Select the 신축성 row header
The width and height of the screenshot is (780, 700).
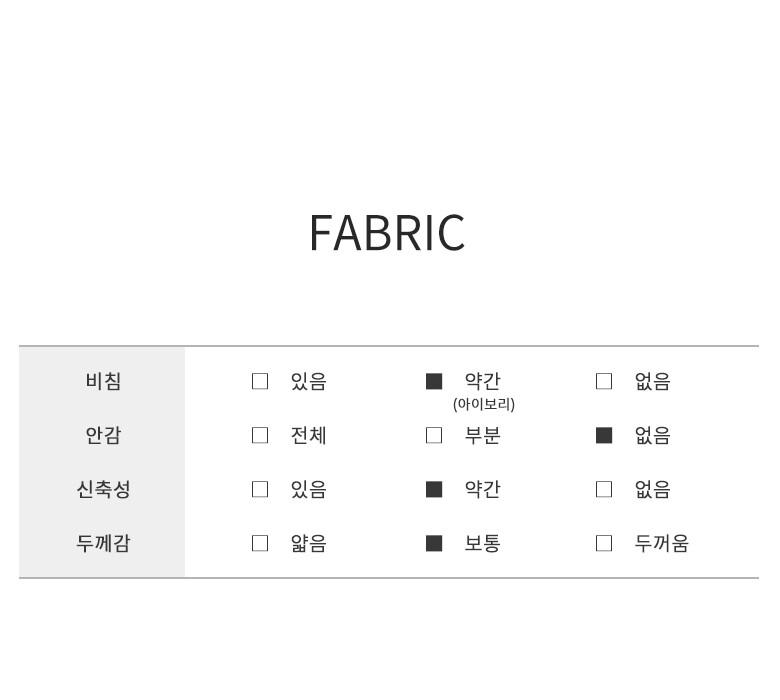[x=103, y=489]
